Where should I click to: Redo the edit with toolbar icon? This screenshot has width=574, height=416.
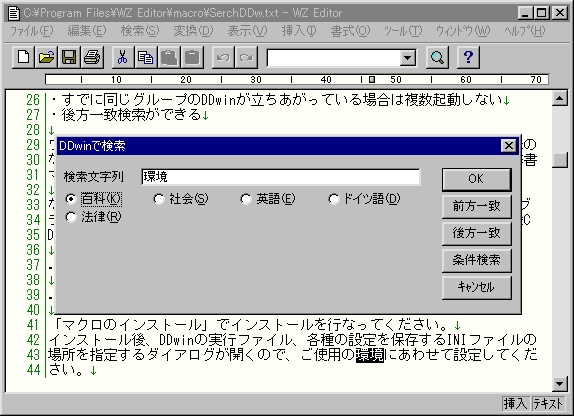pyautogui.click(x=246, y=57)
